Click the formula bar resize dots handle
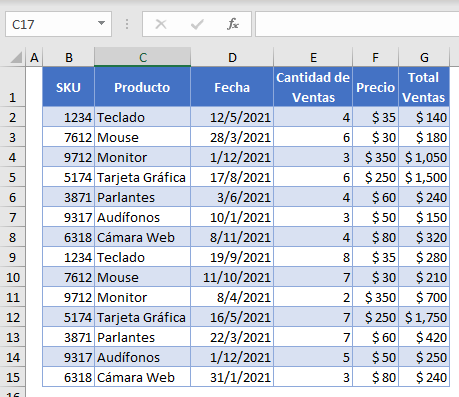This screenshot has width=459, height=397. [x=127, y=24]
